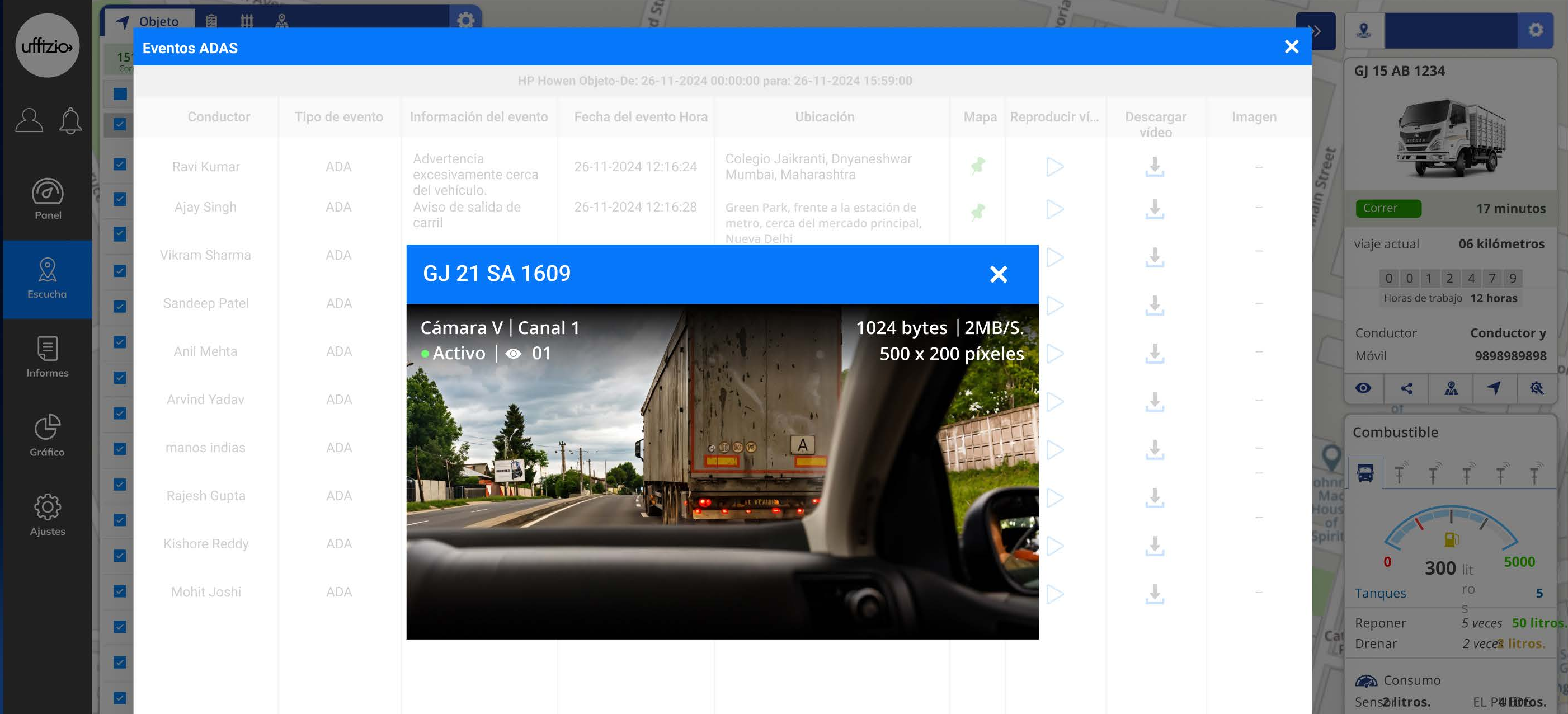
Task: Click the fence icon in Objeto tabs
Action: click(247, 21)
